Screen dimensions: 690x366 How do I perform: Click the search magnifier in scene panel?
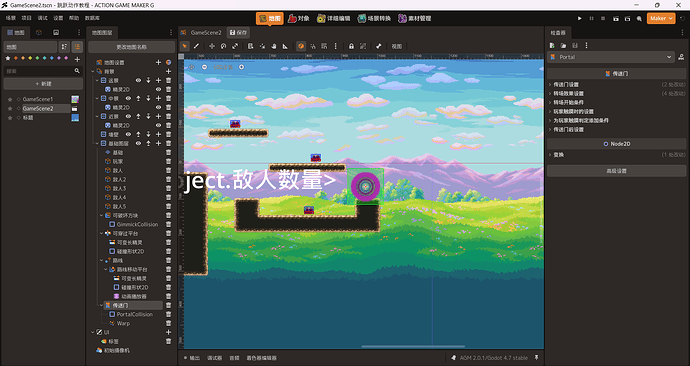point(77,71)
